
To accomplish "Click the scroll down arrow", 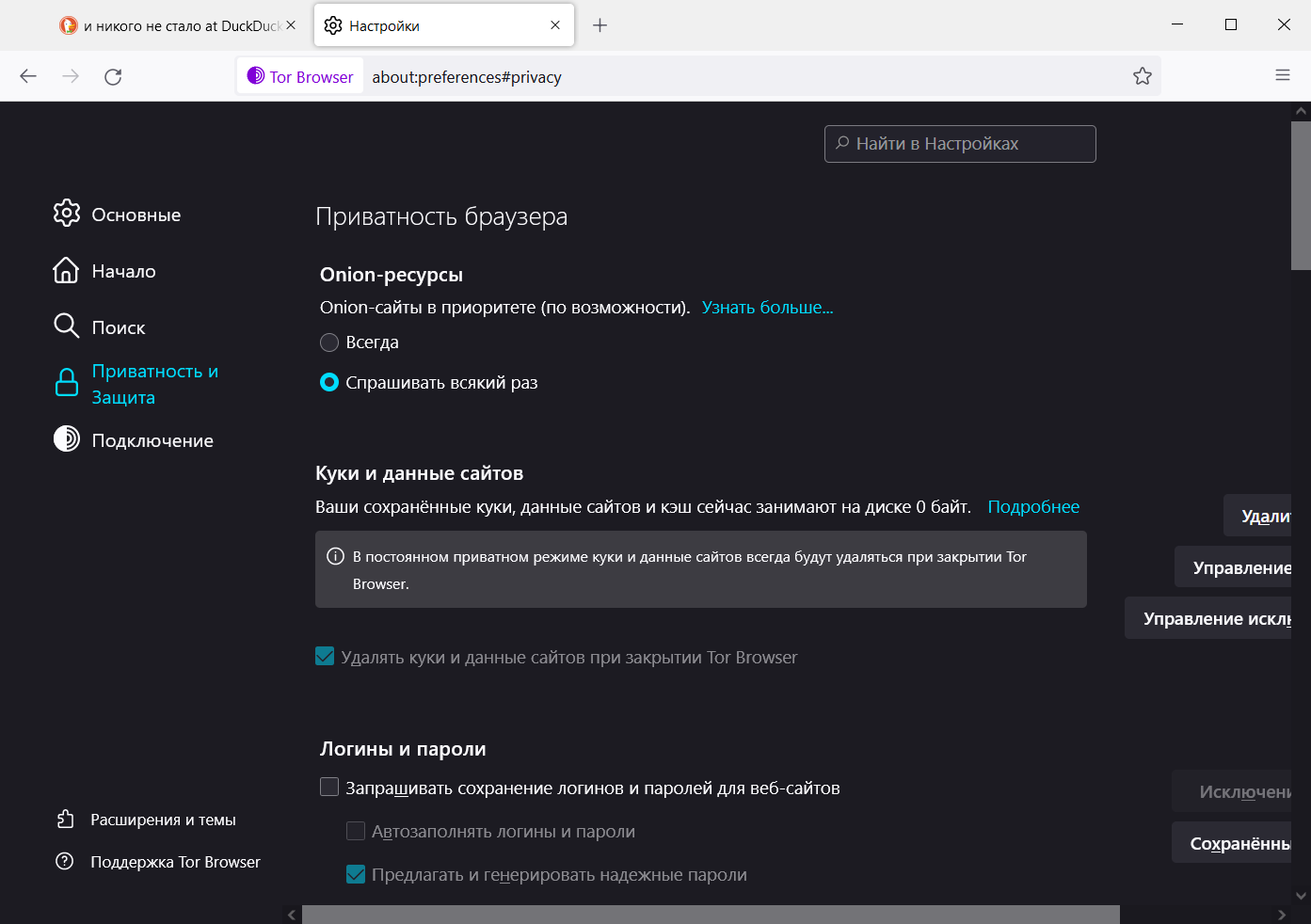I will click(1301, 896).
